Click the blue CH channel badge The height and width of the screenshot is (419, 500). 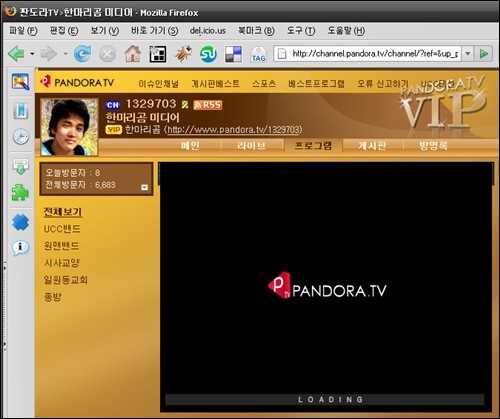(113, 105)
